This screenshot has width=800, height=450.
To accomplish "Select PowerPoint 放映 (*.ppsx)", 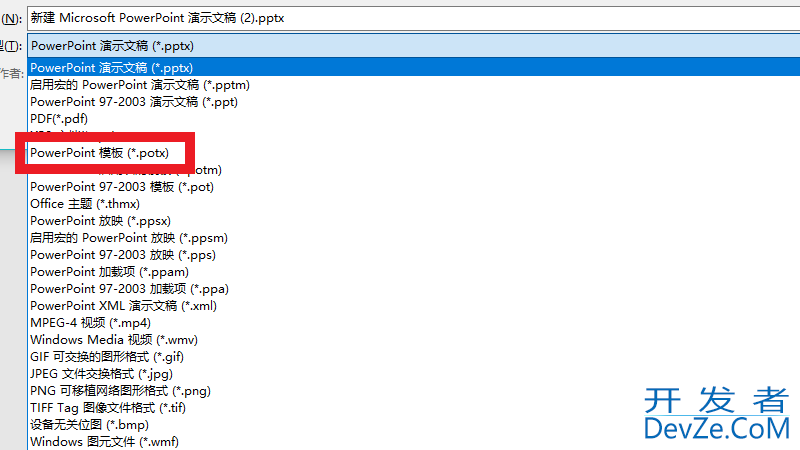I will tap(101, 221).
